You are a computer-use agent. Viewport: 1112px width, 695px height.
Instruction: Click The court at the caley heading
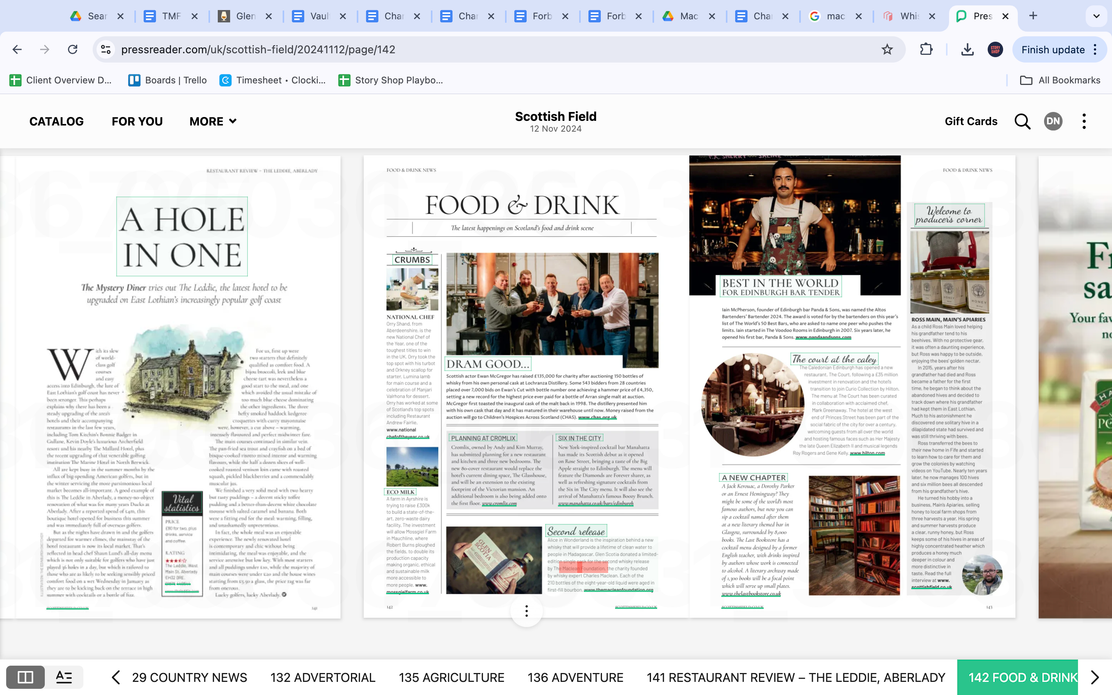pyautogui.click(x=834, y=359)
